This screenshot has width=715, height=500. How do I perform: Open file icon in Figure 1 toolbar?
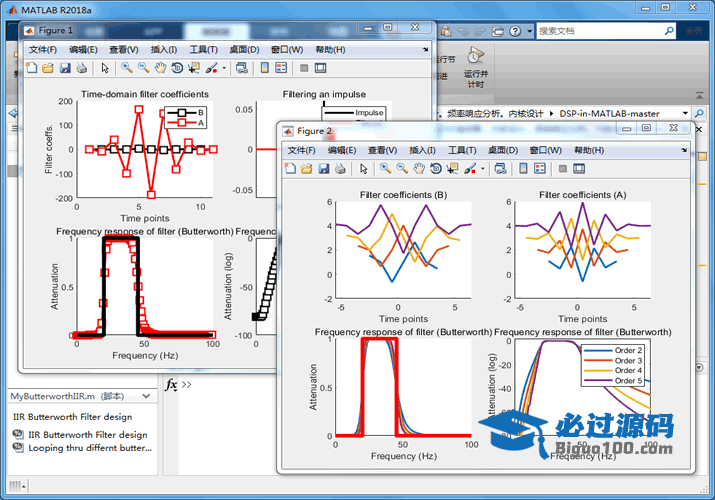click(x=48, y=68)
